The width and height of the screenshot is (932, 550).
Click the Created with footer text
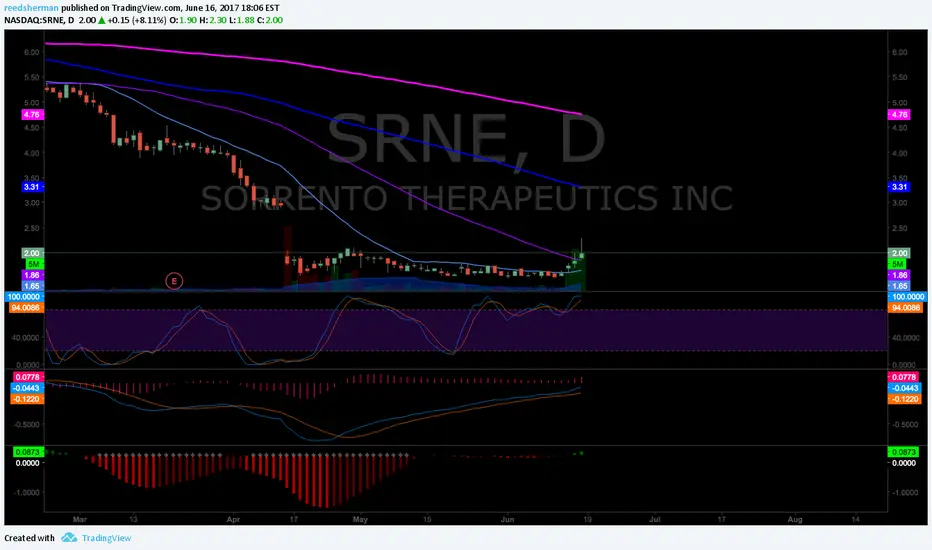(30, 538)
